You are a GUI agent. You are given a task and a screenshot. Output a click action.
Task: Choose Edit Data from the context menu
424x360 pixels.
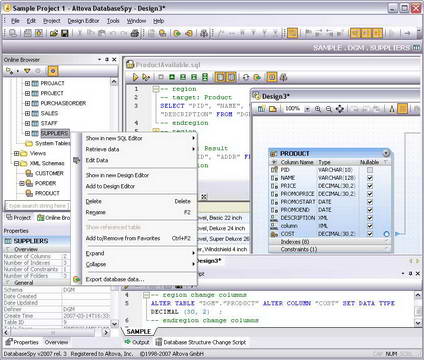point(97,160)
